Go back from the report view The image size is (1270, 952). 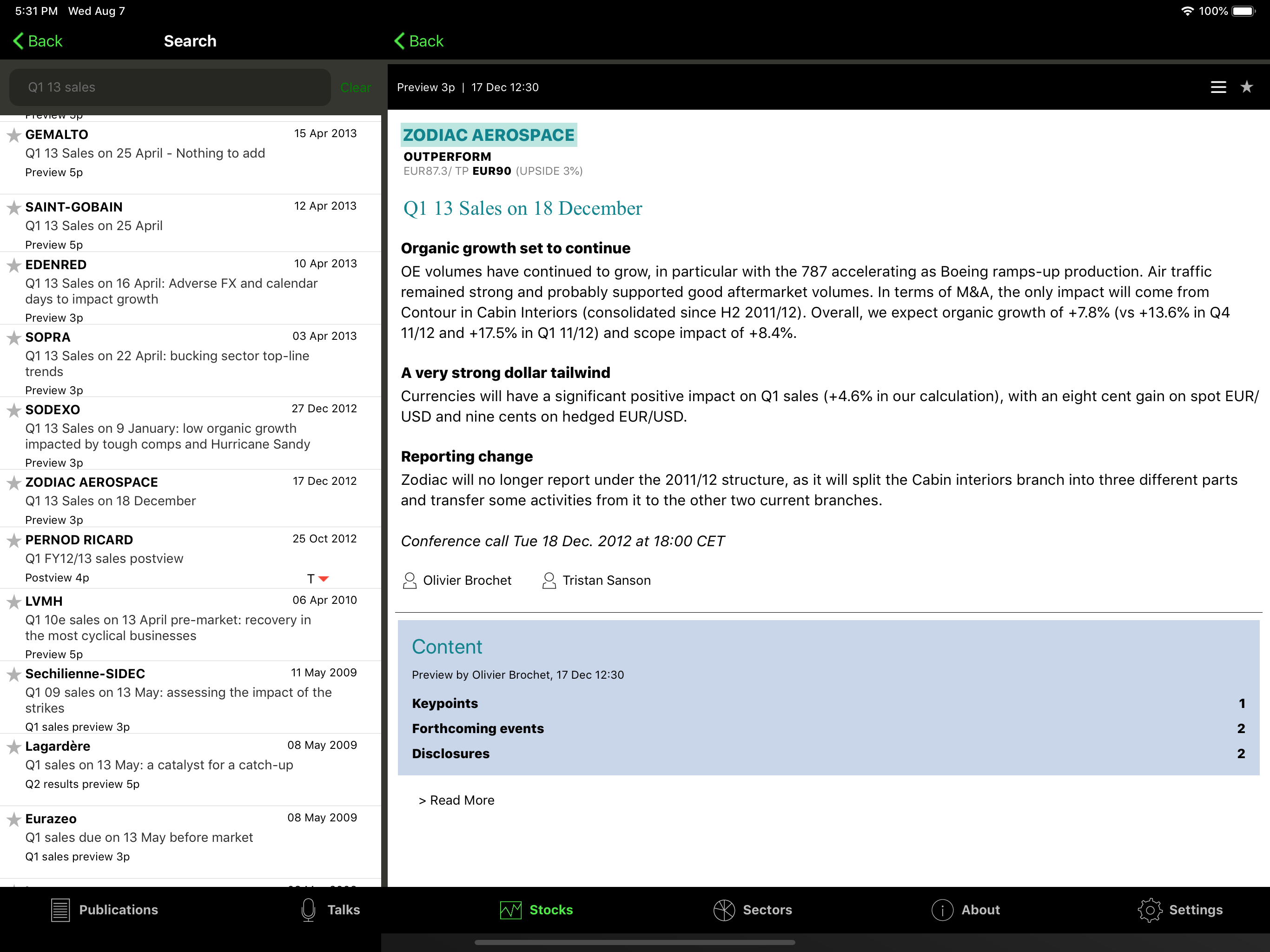[x=418, y=41]
